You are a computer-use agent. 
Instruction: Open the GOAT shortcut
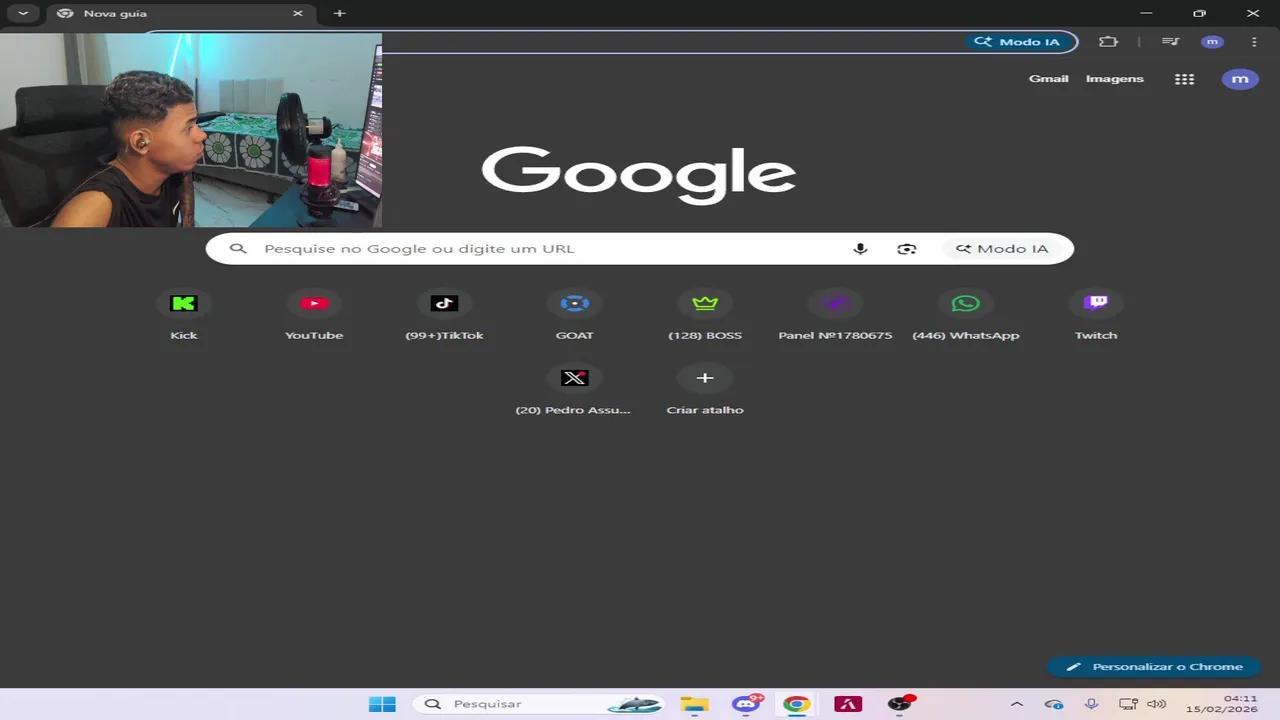(574, 302)
